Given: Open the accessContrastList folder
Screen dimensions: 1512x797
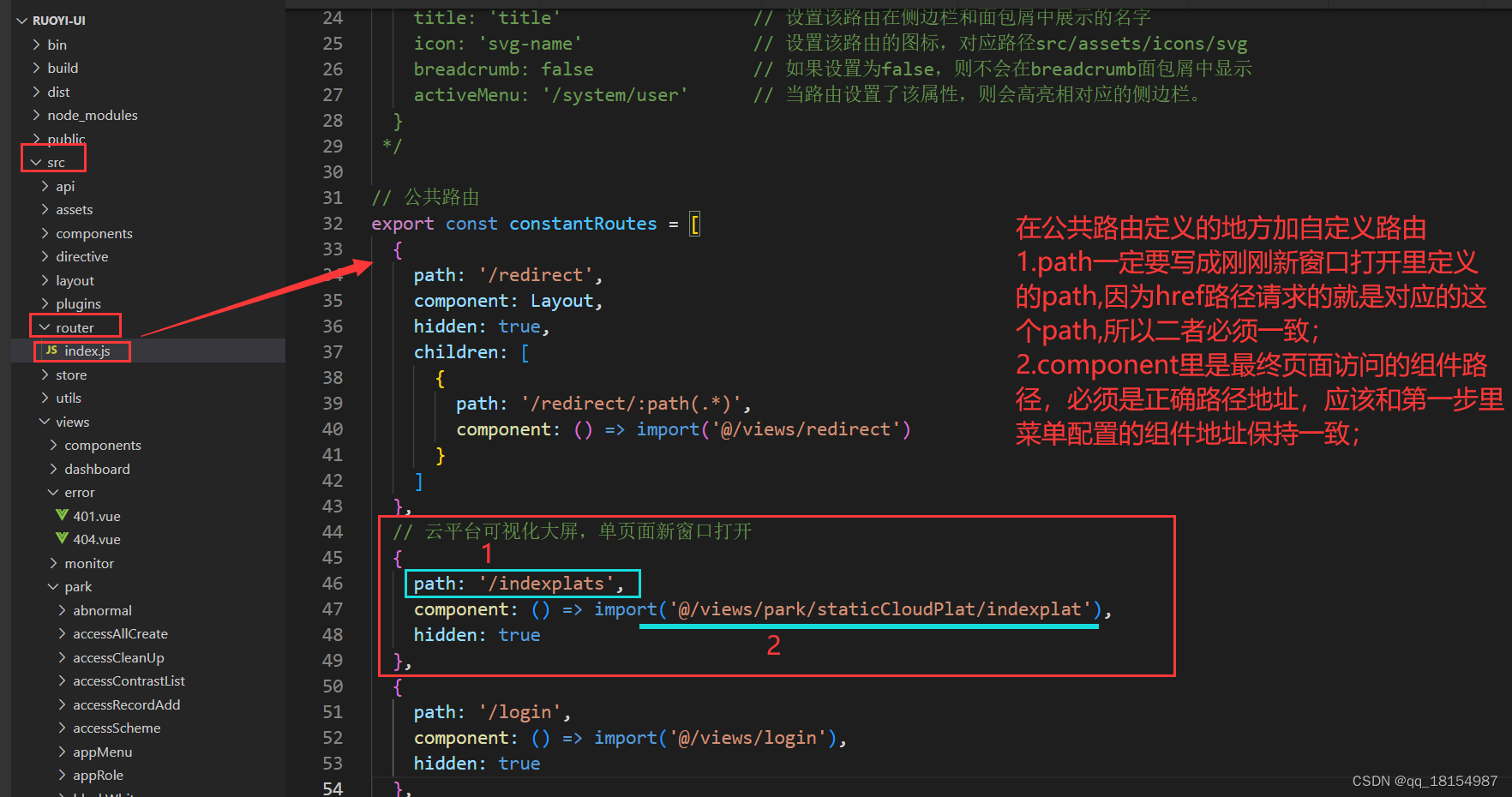Looking at the screenshot, I should [x=129, y=680].
